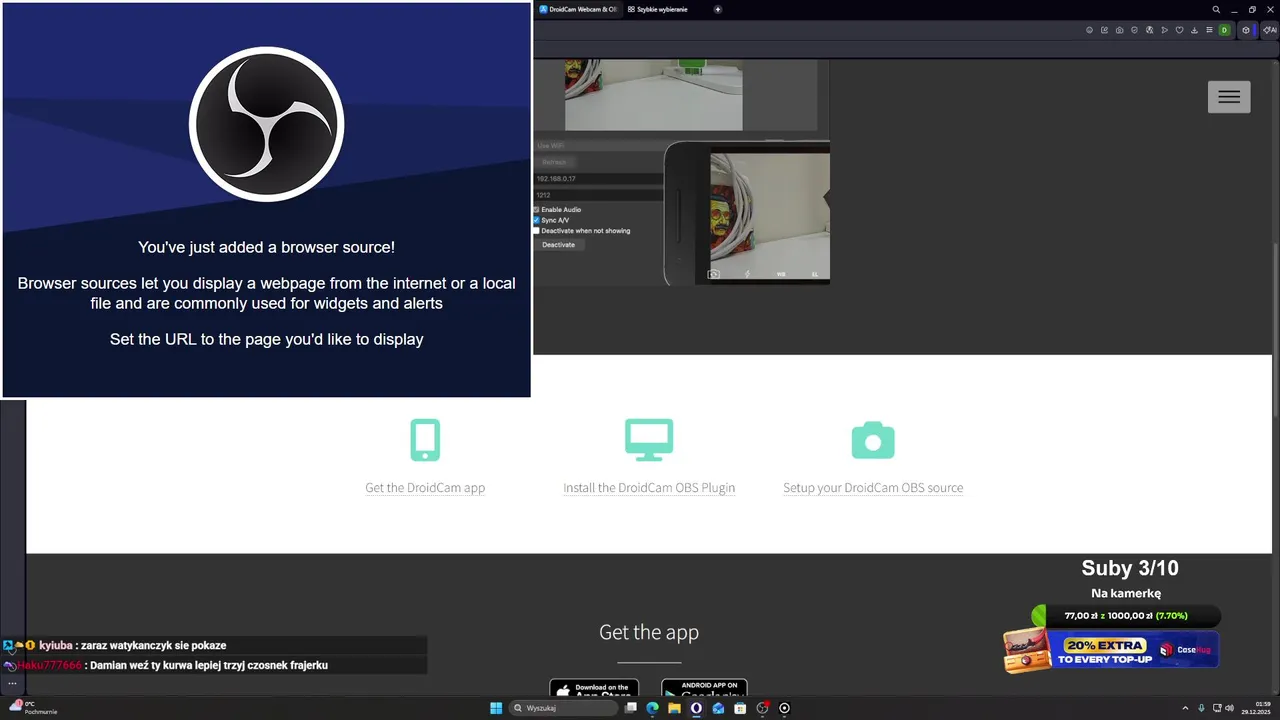Click the Wyszukaj taskbar search box
The height and width of the screenshot is (720, 1280).
(x=564, y=708)
